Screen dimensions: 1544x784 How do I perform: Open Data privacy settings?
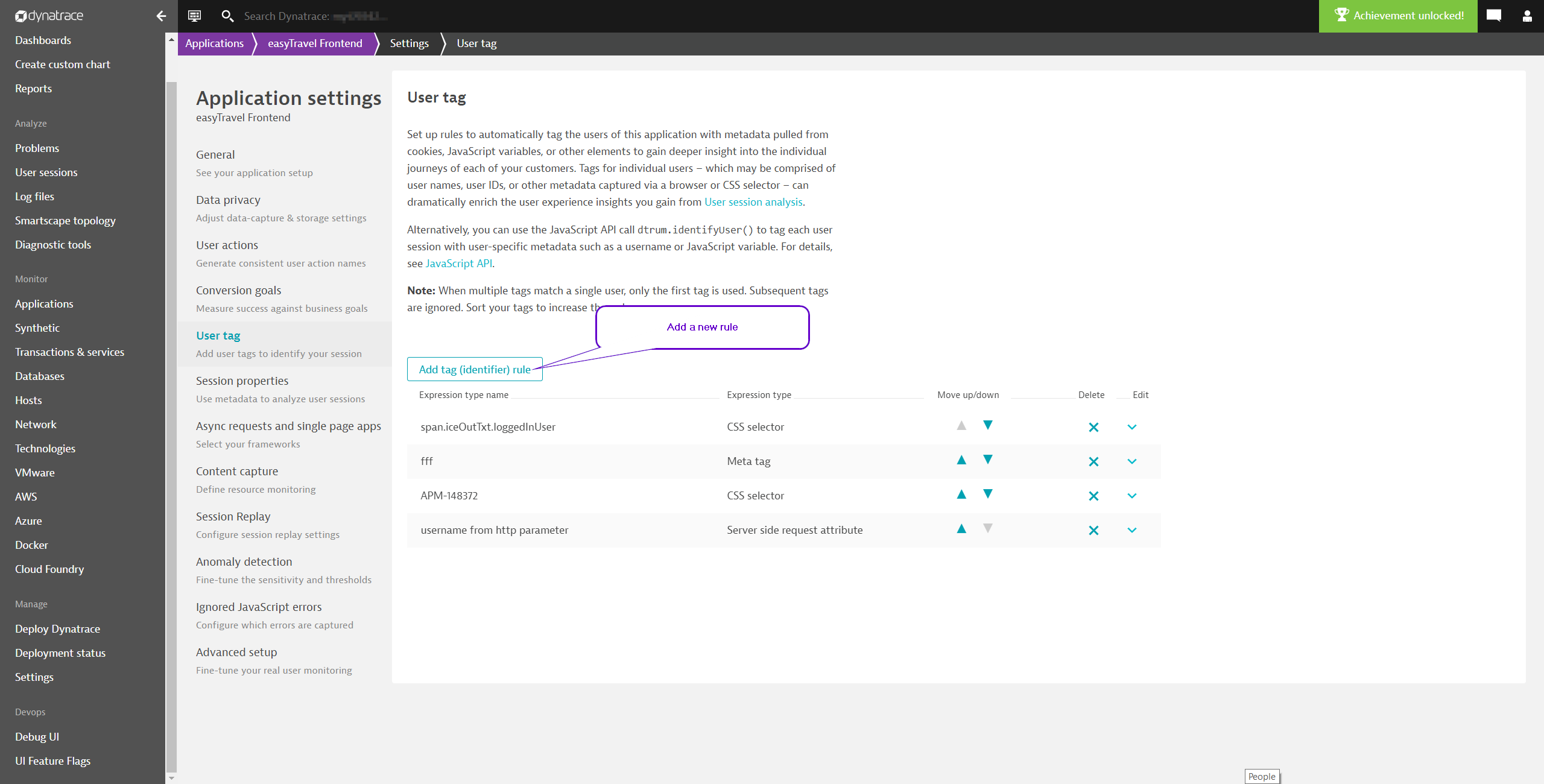pyautogui.click(x=285, y=209)
